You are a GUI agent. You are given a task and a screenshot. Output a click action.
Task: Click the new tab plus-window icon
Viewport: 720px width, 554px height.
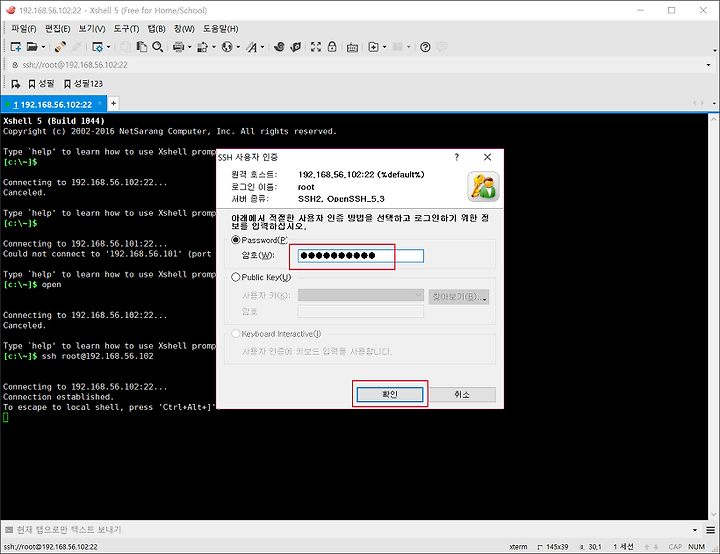point(374,47)
